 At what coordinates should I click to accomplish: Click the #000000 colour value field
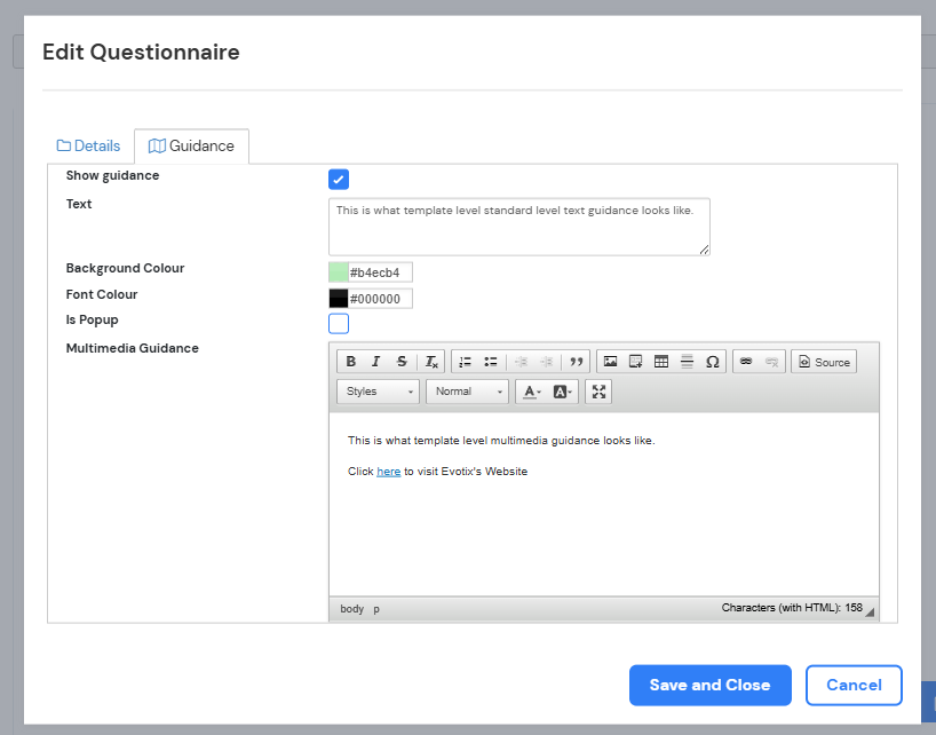click(380, 299)
